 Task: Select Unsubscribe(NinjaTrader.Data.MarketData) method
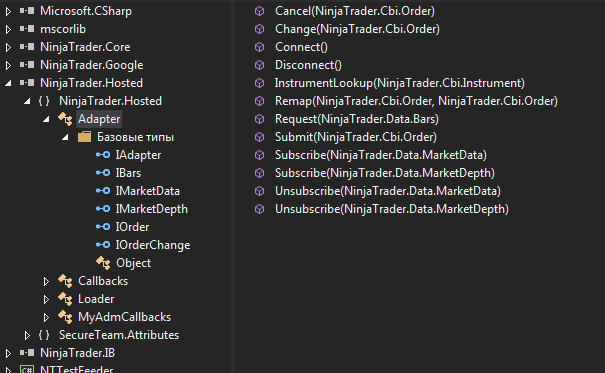[388, 191]
